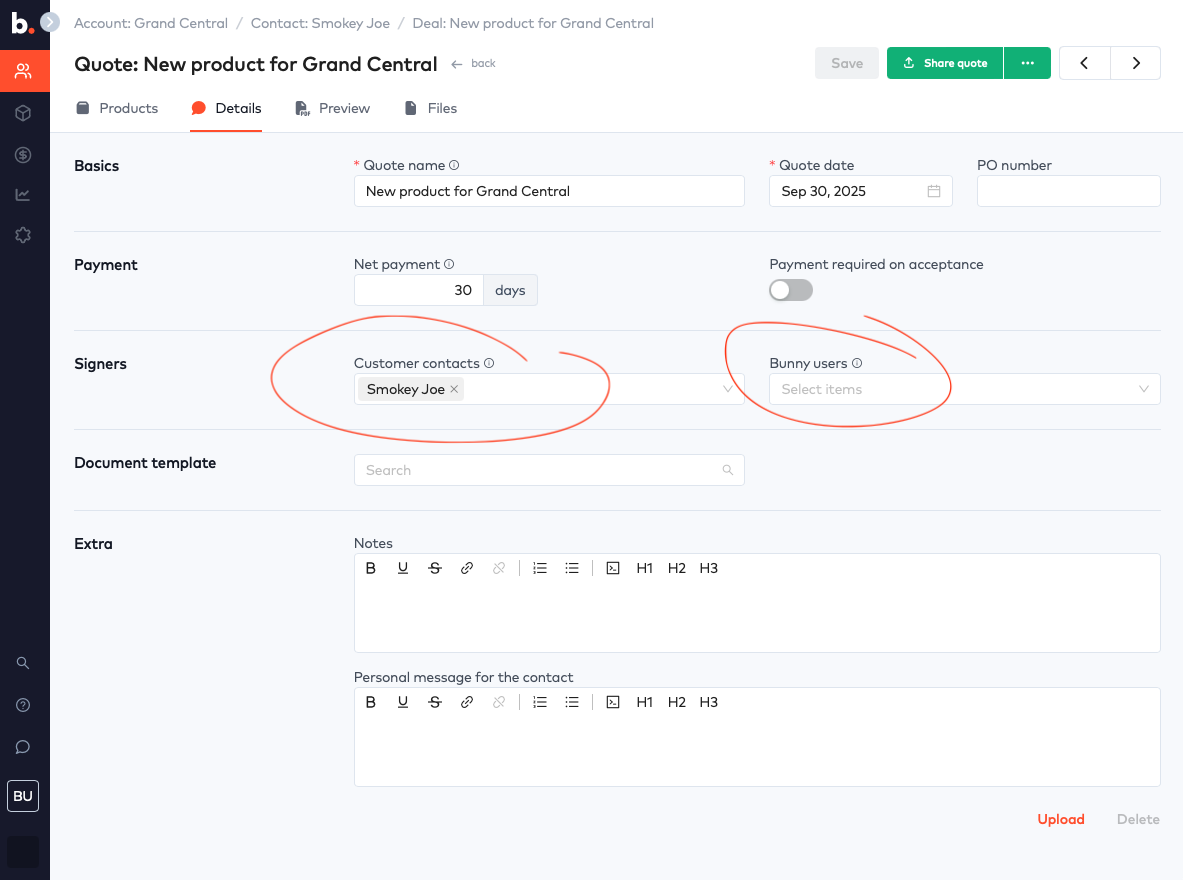Open the more options menu beside Share quote

click(x=1028, y=63)
